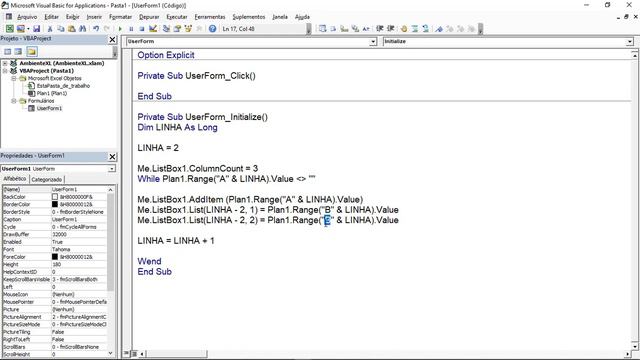Toggle Folders in the Project panel
This screenshot has width=640, height=360.
tap(32, 51)
